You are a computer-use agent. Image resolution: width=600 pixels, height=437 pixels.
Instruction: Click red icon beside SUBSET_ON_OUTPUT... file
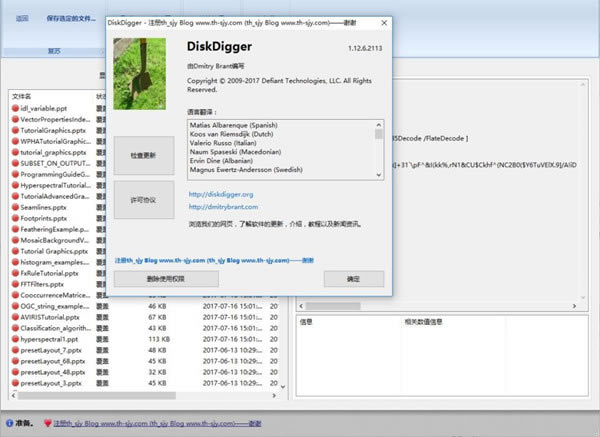(x=15, y=163)
